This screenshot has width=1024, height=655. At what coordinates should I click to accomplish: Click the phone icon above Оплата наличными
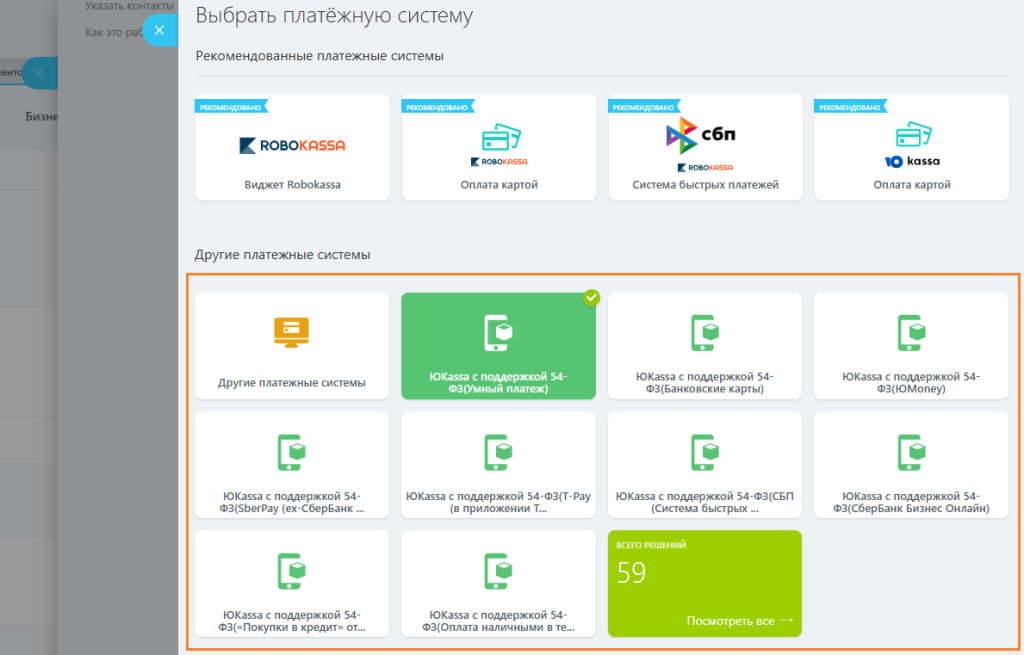click(498, 571)
